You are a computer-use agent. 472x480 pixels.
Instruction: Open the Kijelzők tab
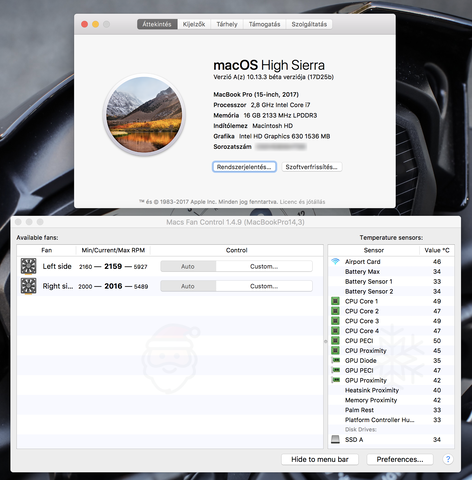coord(194,24)
